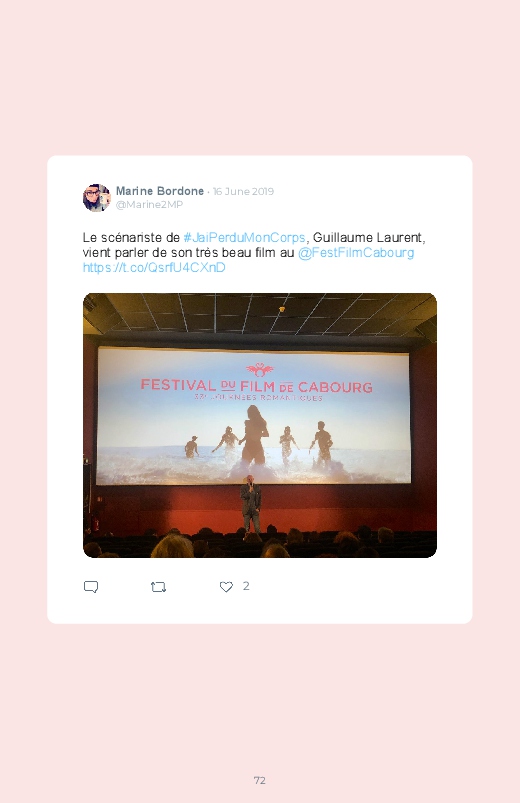Open the cinema screen photo
520x803 pixels.
260,425
